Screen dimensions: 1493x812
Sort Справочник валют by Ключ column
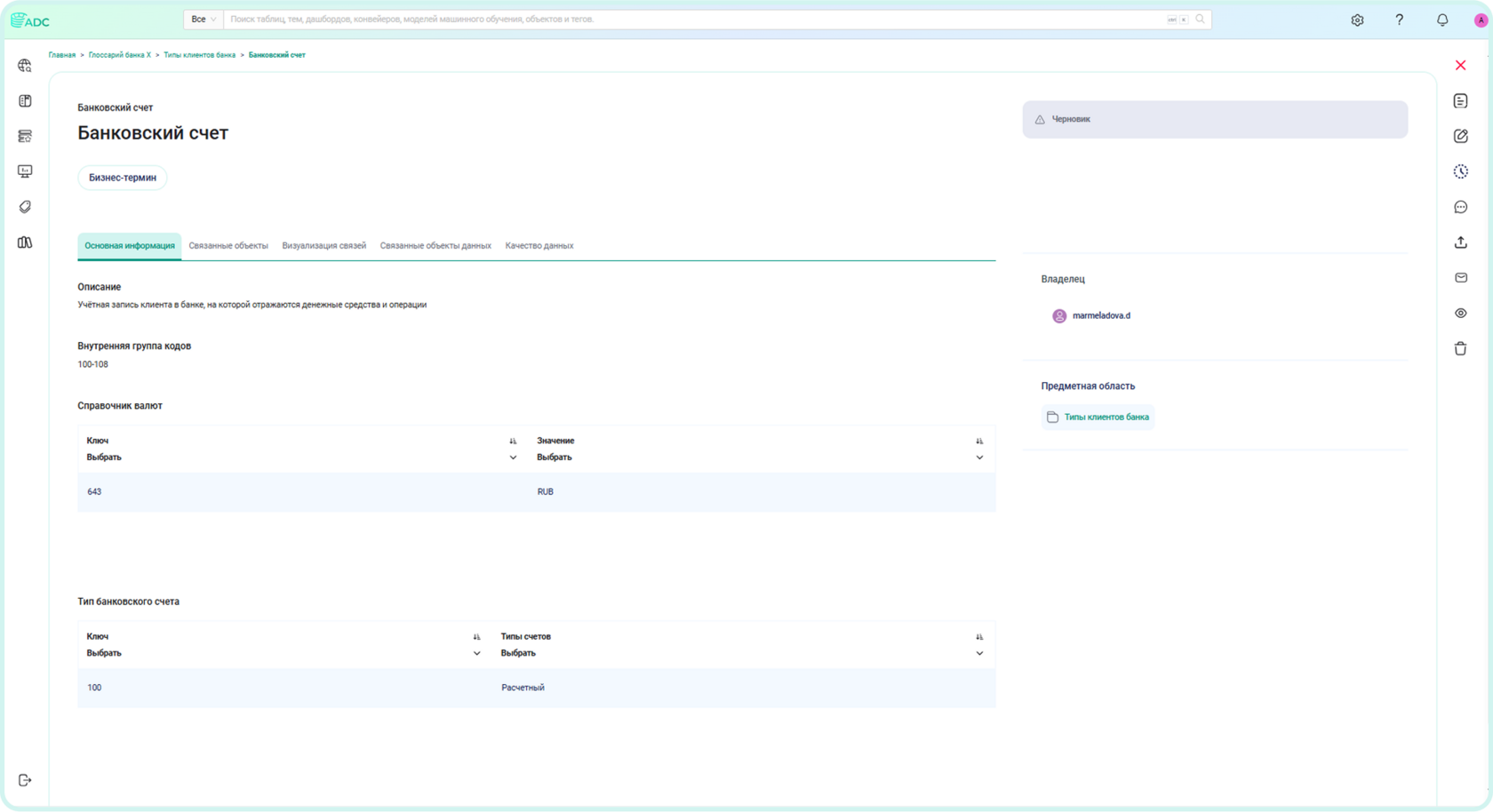tap(513, 442)
